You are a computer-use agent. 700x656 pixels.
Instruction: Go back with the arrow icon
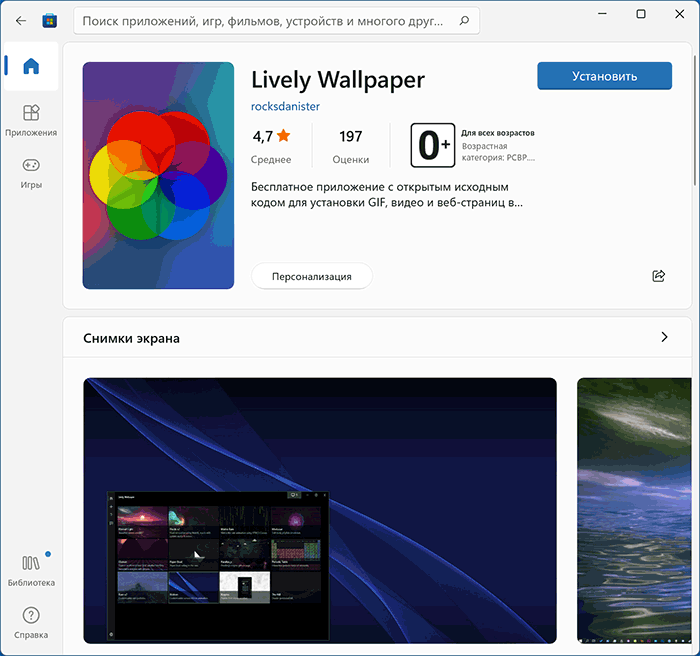[x=21, y=21]
